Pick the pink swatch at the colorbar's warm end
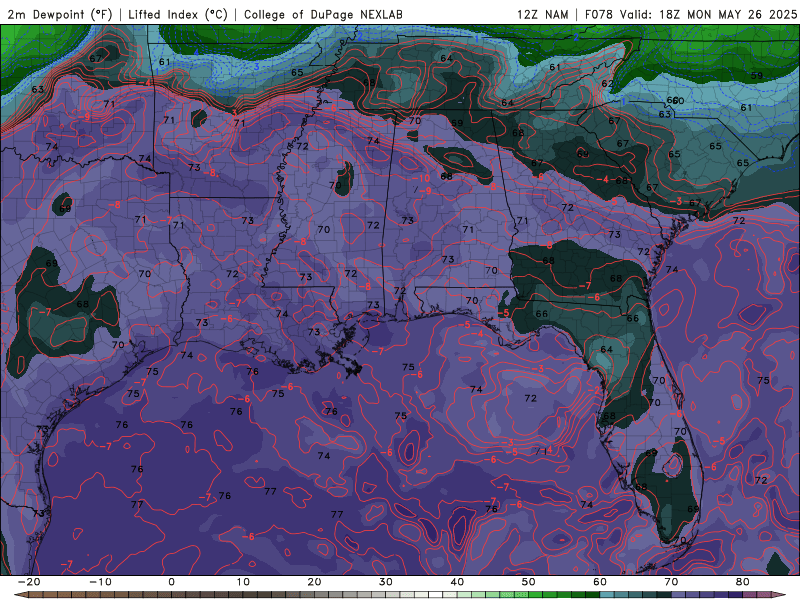This screenshot has width=800, height=600. point(764,595)
